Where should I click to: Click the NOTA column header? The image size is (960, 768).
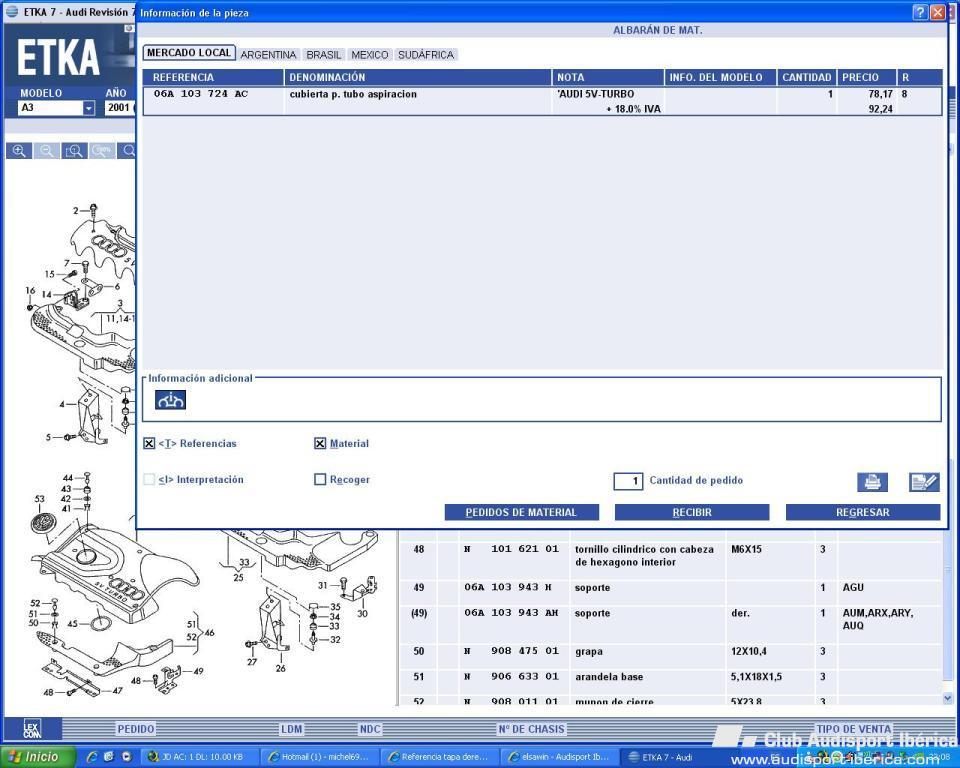(x=608, y=77)
